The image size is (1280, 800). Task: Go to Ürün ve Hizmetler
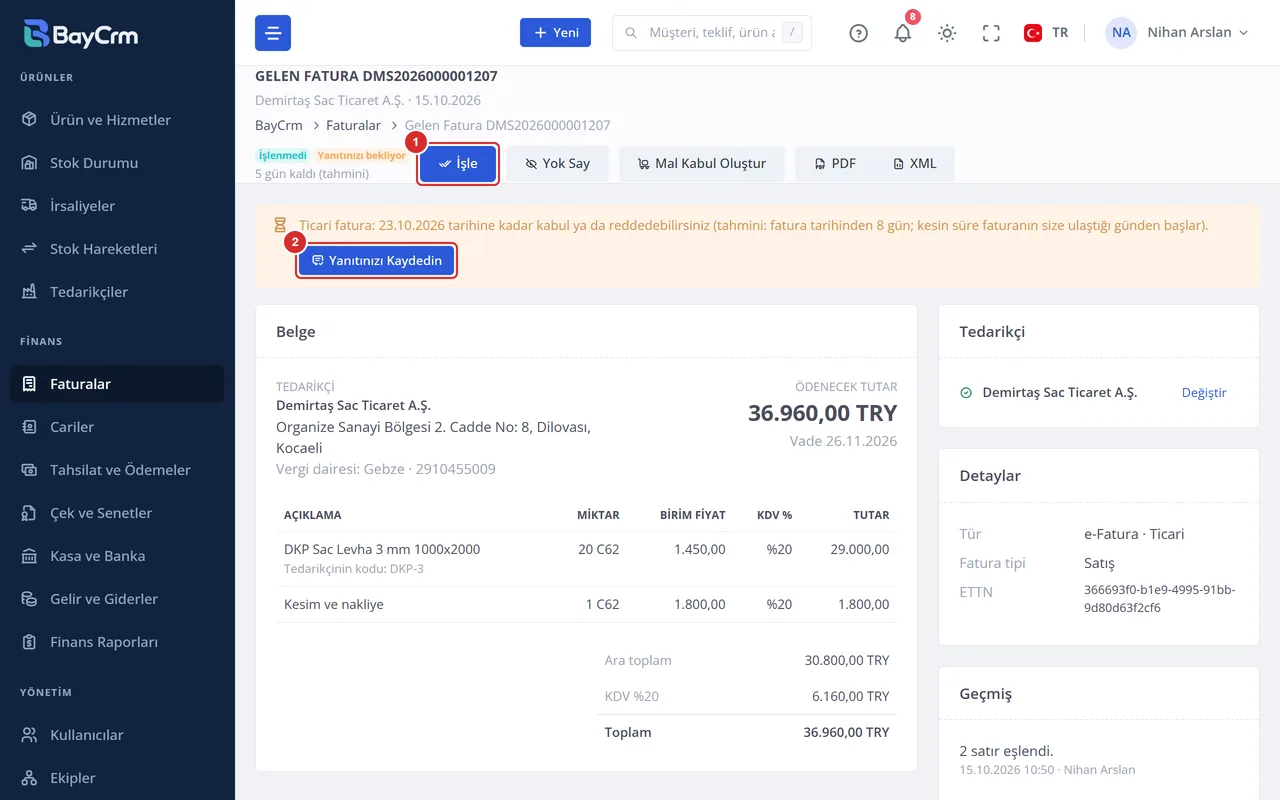pyautogui.click(x=117, y=120)
